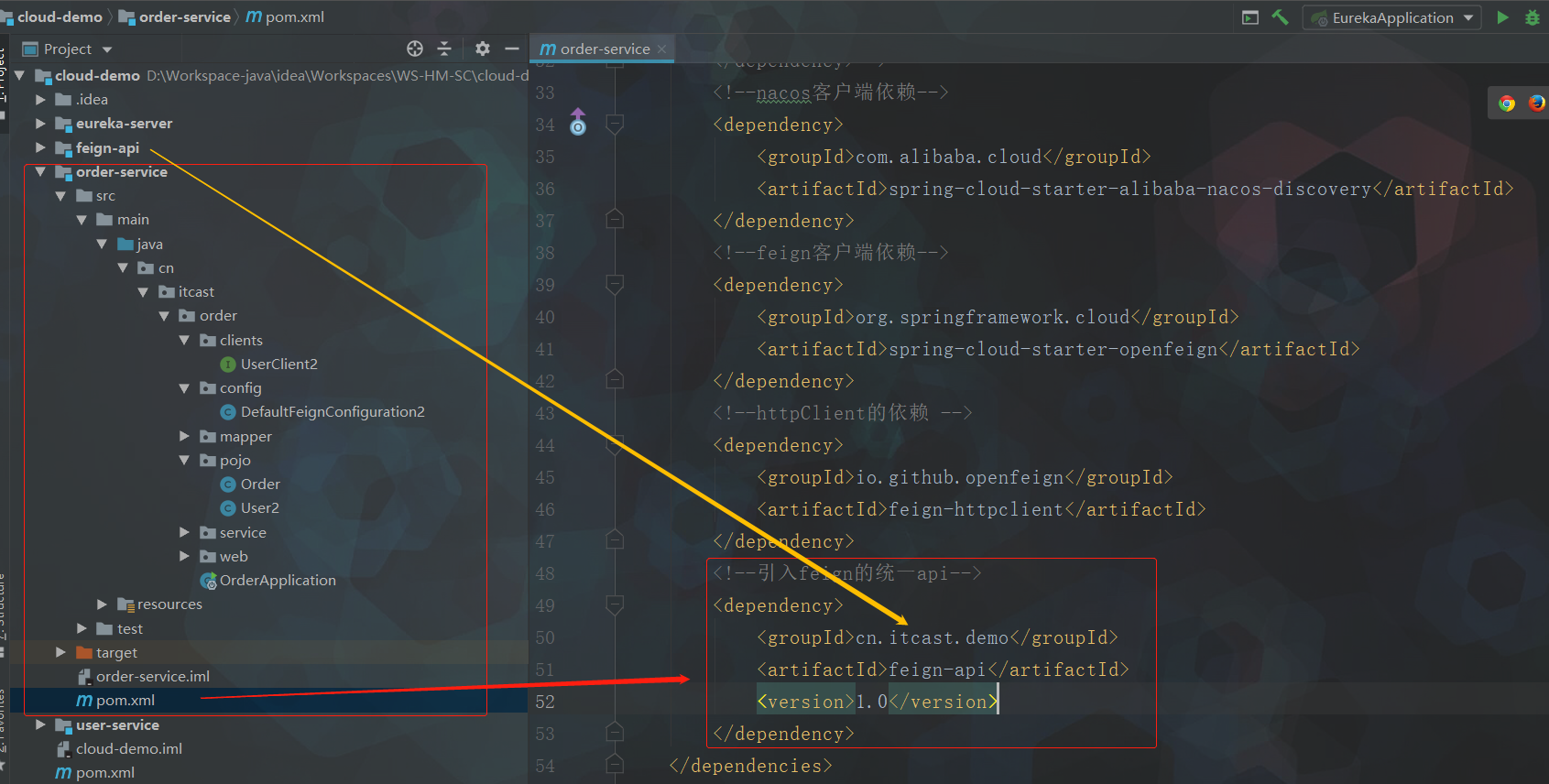Click the toolbar icon left of Build hammer
The height and width of the screenshot is (784, 1549).
(x=1250, y=17)
